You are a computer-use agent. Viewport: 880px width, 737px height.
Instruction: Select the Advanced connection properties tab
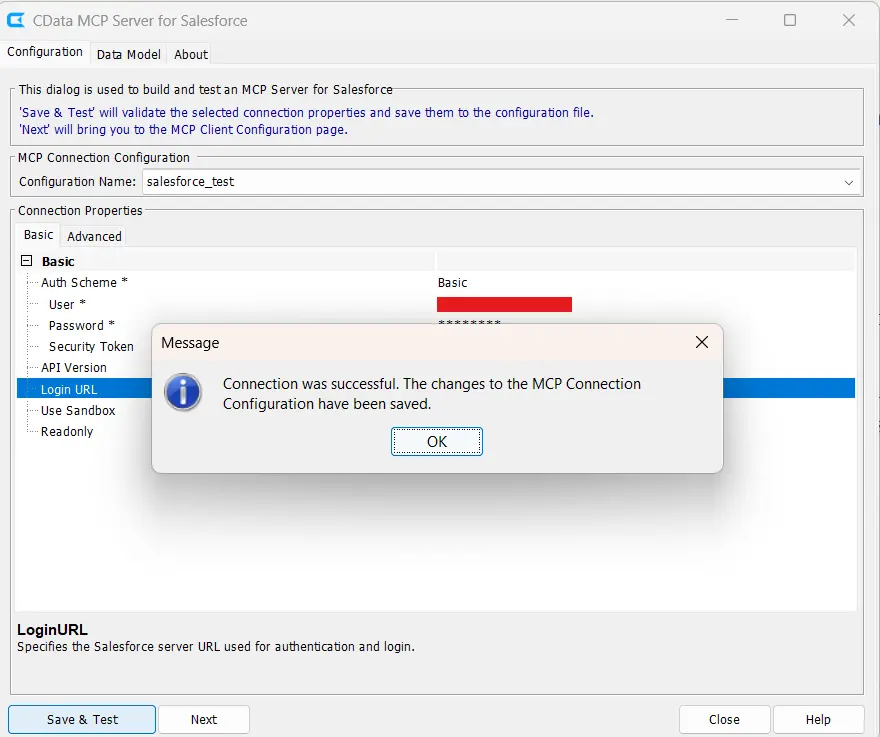coord(93,236)
